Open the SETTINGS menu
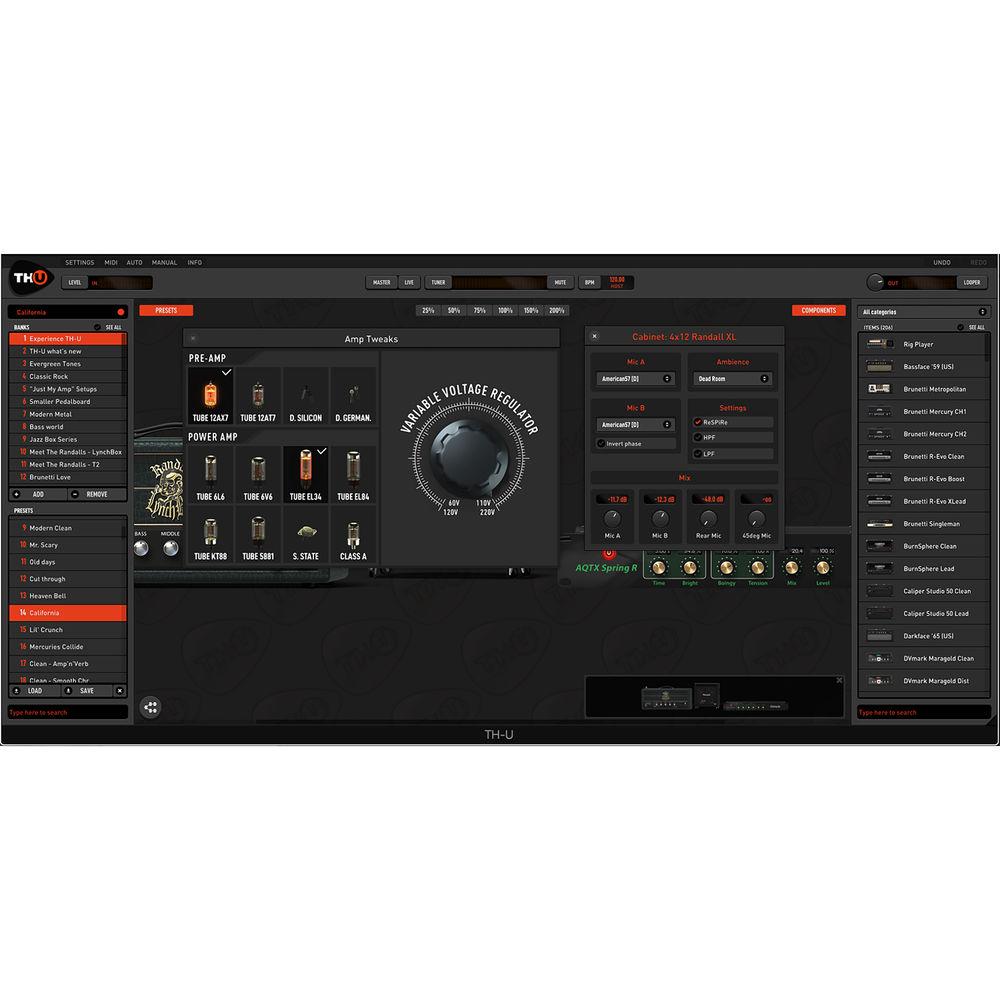This screenshot has height=1000, width=1000. pos(79,262)
